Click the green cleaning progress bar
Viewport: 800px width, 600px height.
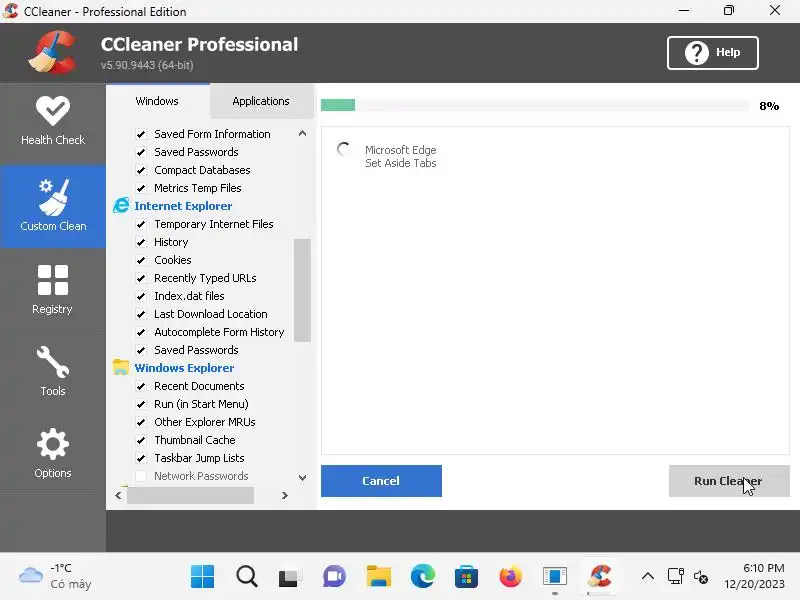pyautogui.click(x=338, y=106)
